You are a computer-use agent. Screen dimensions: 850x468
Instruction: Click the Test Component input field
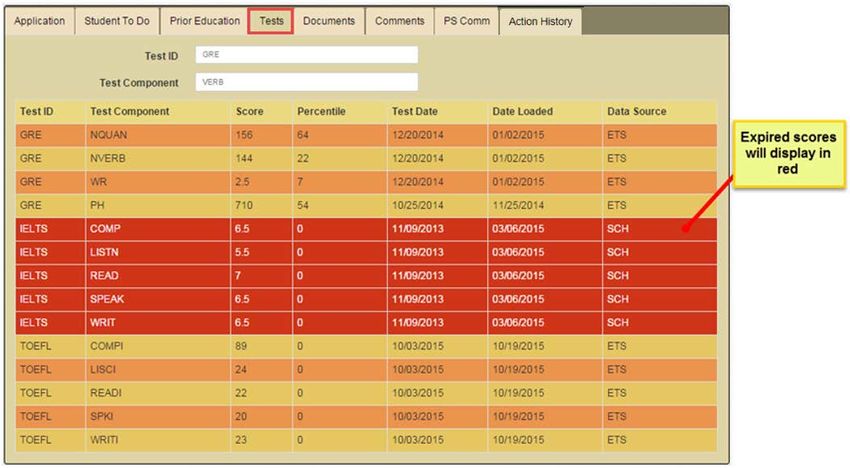tap(307, 82)
